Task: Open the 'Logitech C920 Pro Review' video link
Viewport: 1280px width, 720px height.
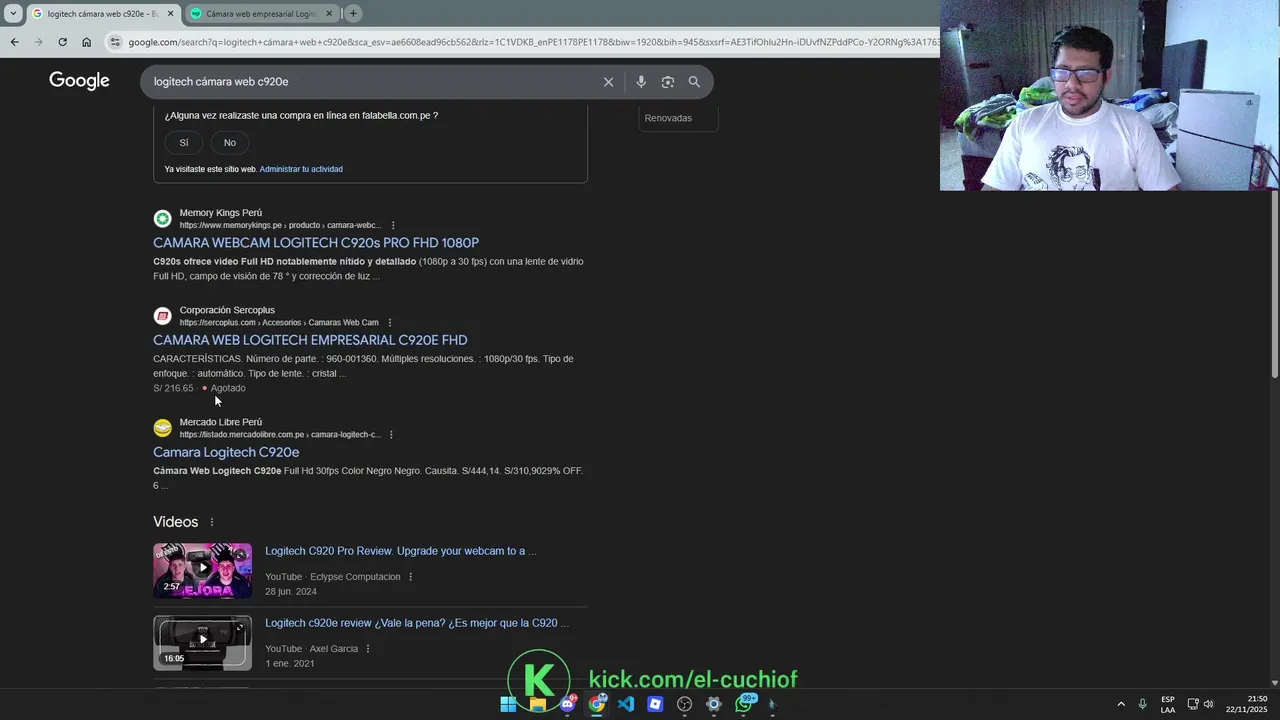Action: point(400,551)
